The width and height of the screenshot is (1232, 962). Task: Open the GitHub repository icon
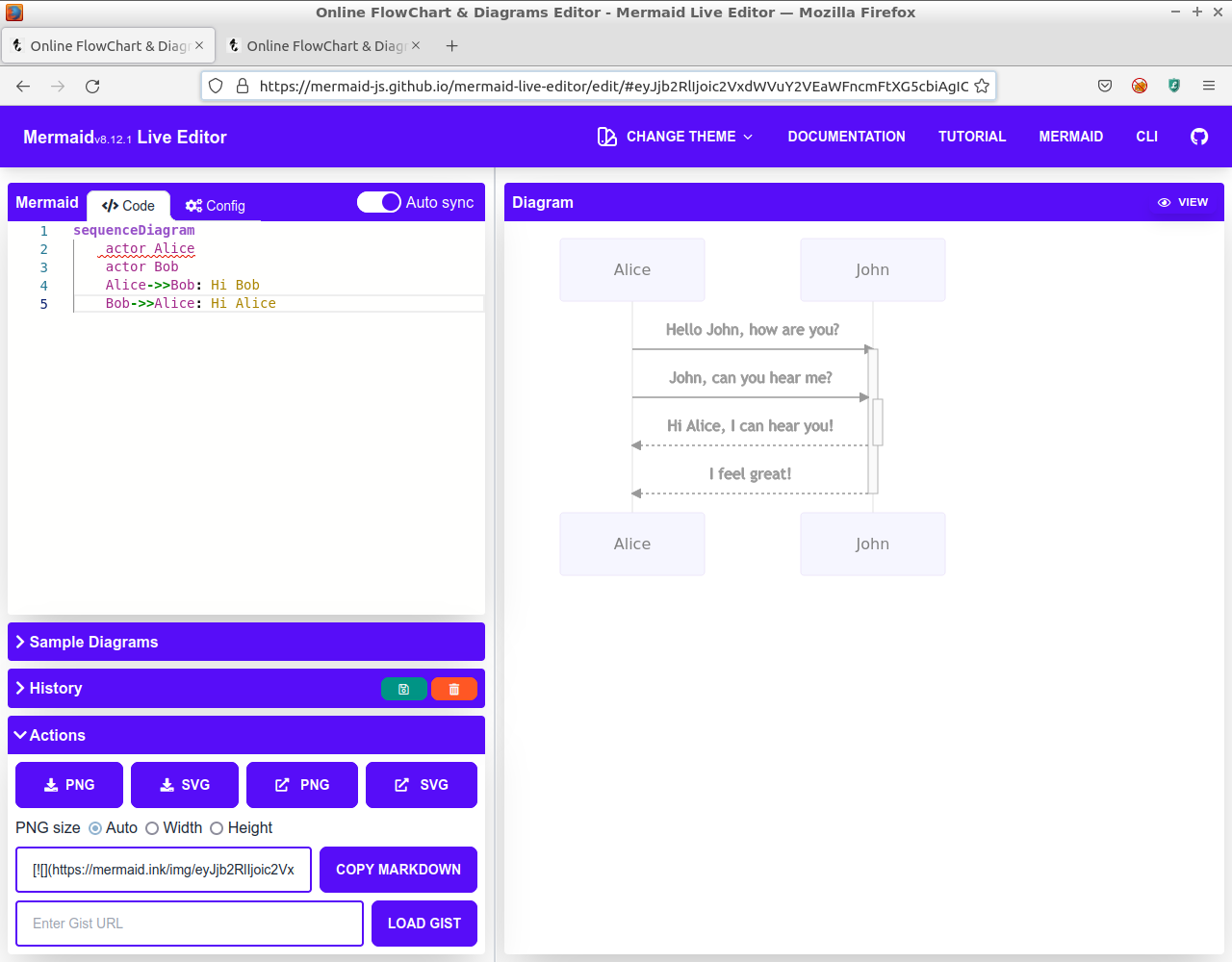click(1199, 137)
